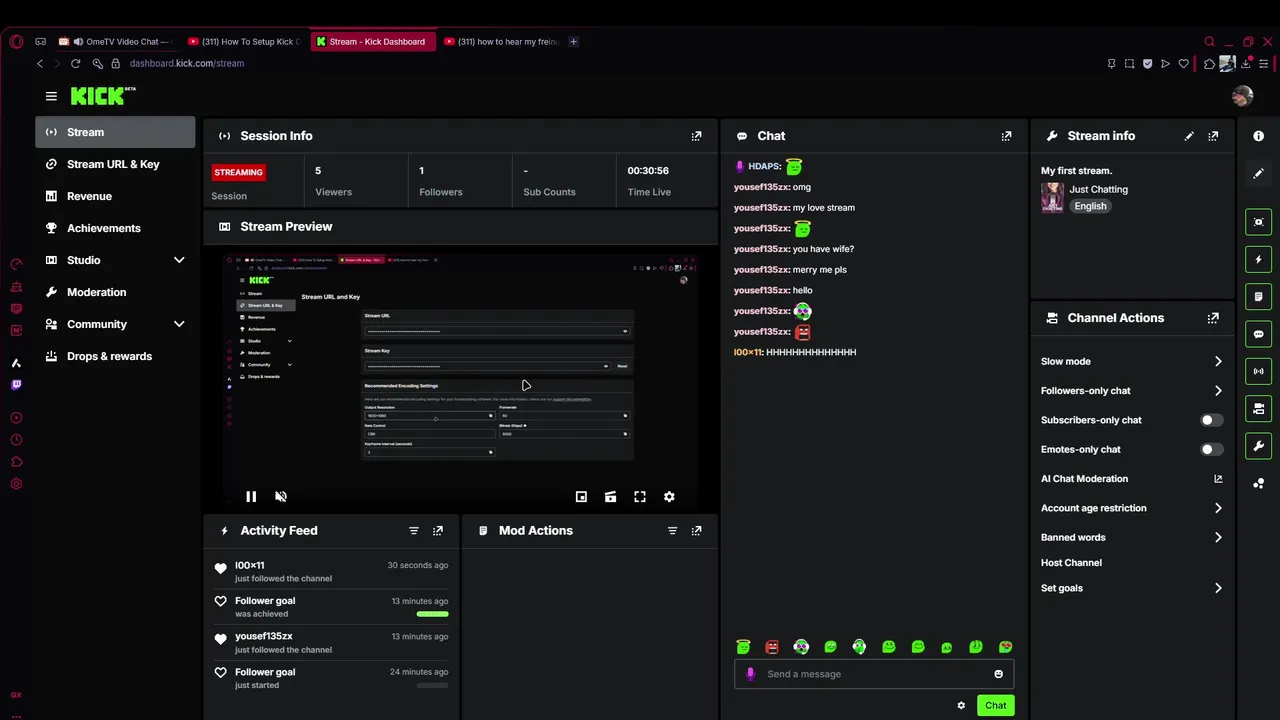Screen dimensions: 1280x720
Task: Toggle the activity feed lightning icon in right toolbar
Action: [1259, 259]
